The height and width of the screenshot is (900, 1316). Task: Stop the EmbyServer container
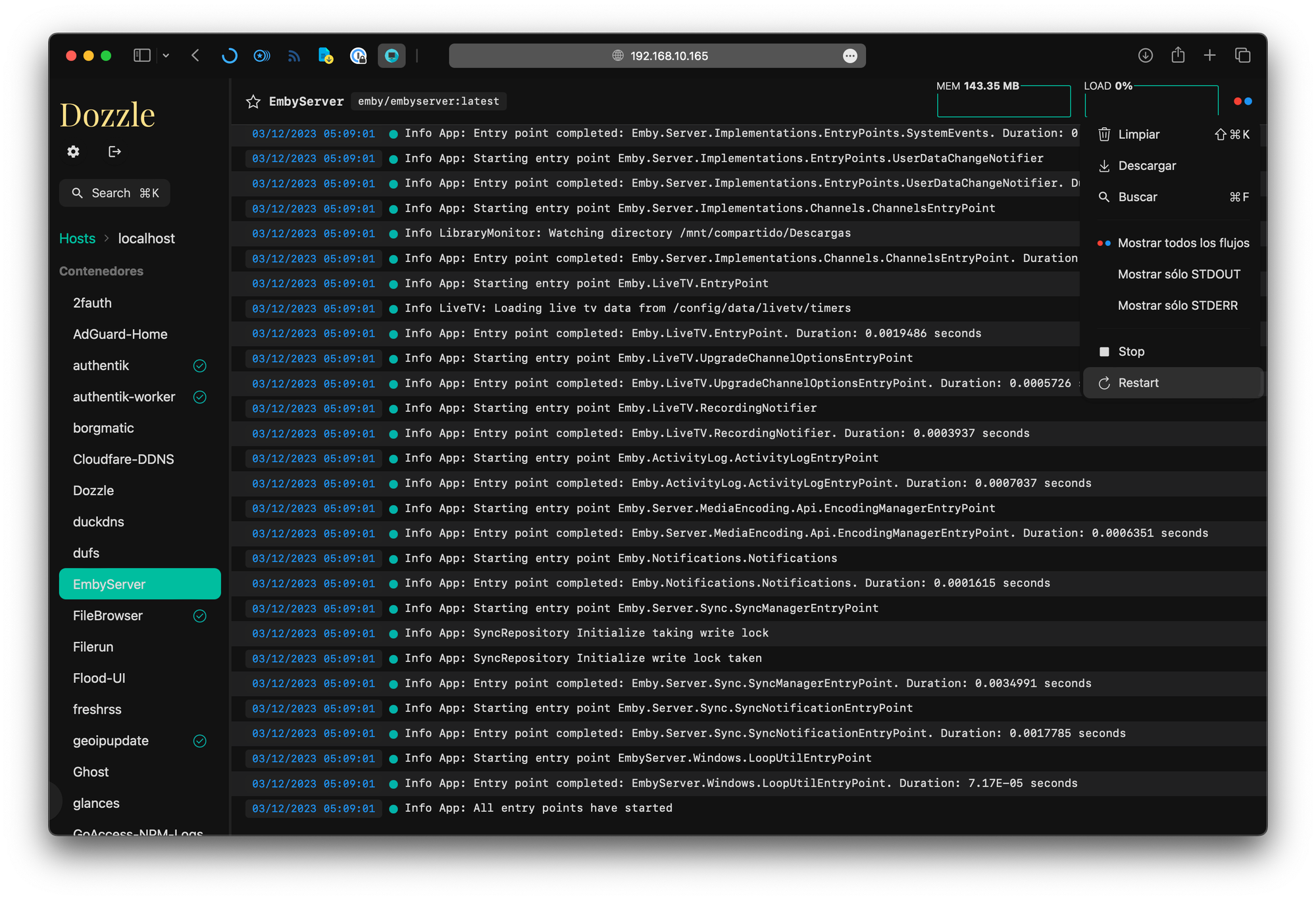click(1173, 351)
